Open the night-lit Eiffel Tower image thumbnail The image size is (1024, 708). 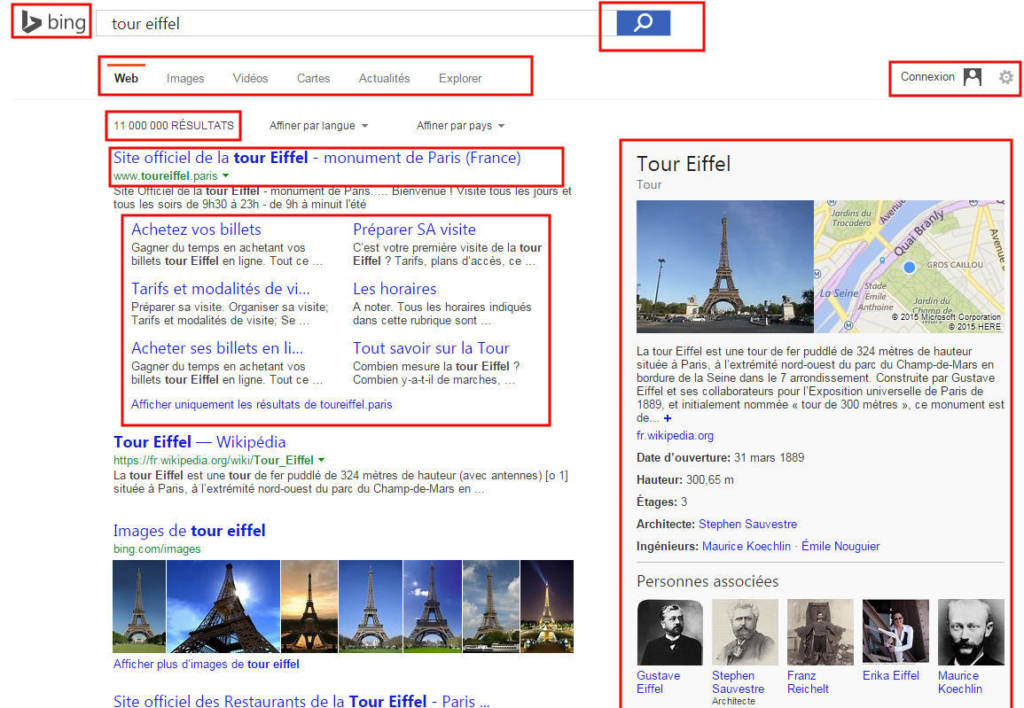click(x=547, y=606)
